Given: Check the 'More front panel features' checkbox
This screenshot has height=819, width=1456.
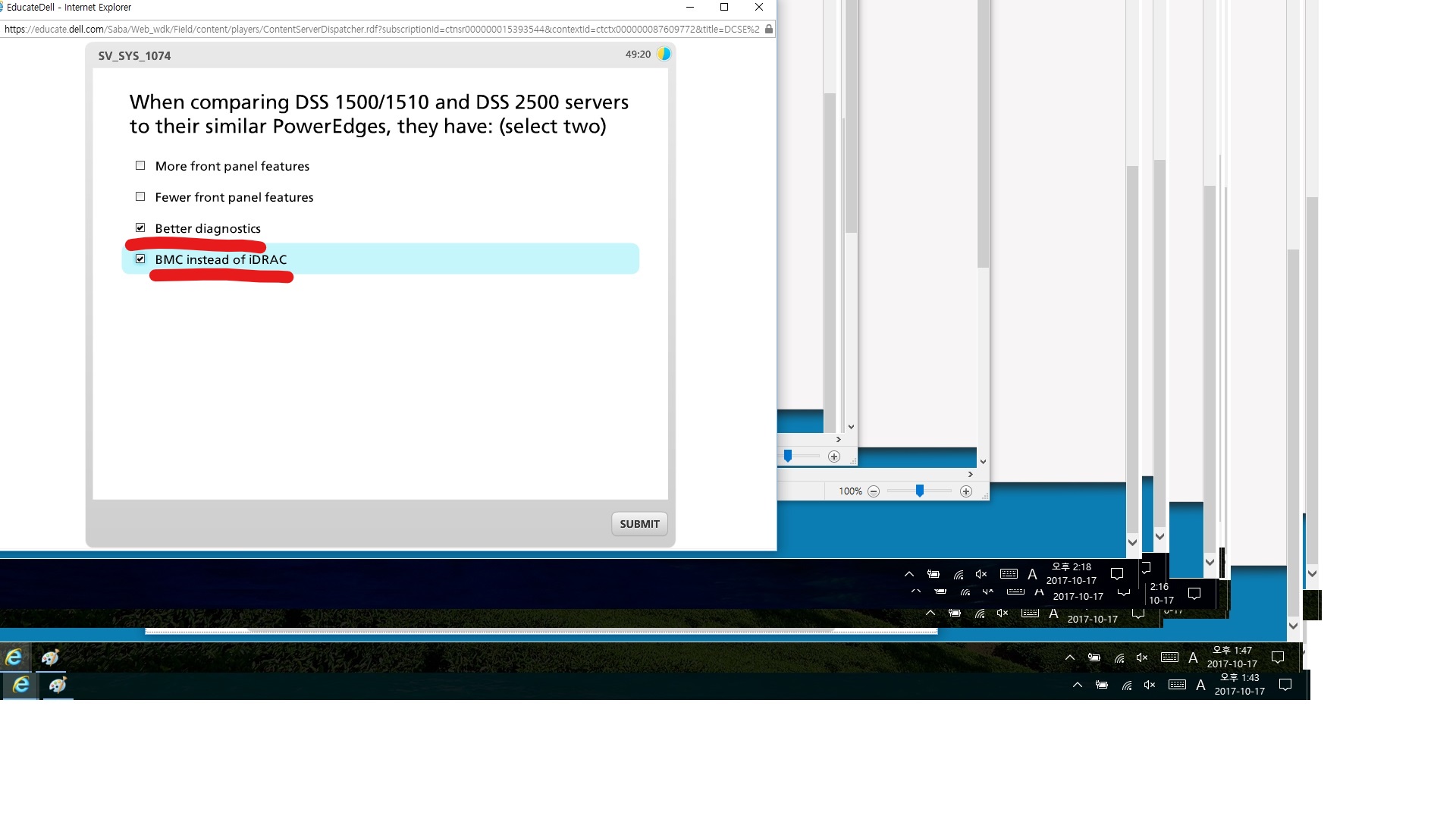Looking at the screenshot, I should pos(140,165).
